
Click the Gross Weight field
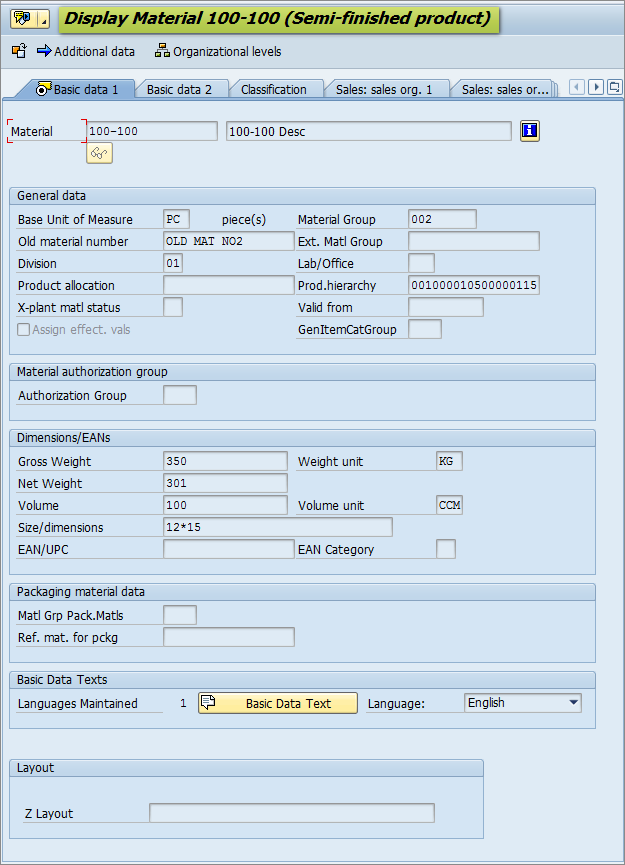pos(225,461)
